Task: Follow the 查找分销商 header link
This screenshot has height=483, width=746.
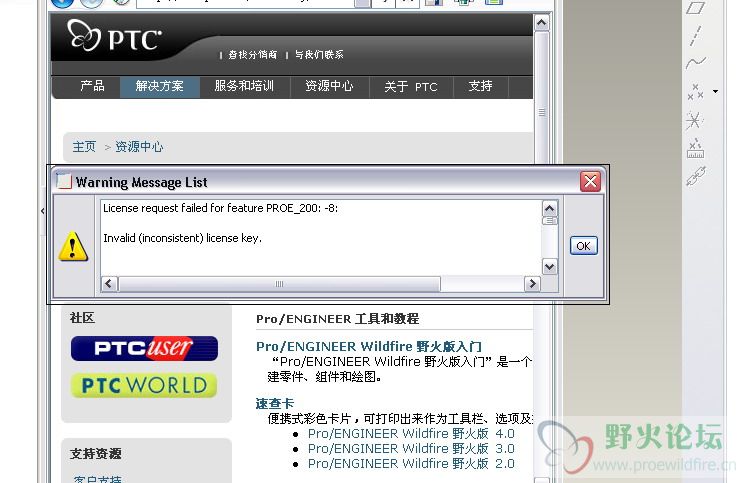Action: pyautogui.click(x=253, y=55)
